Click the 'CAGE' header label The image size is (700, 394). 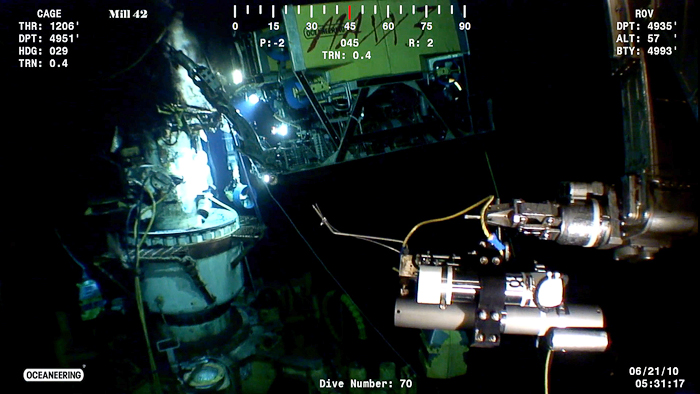49,14
